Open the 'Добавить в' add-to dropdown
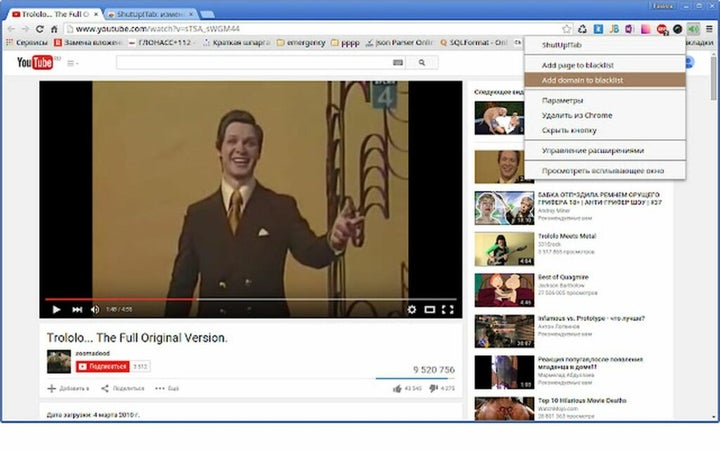Image resolution: width=720 pixels, height=450 pixels. point(68,388)
